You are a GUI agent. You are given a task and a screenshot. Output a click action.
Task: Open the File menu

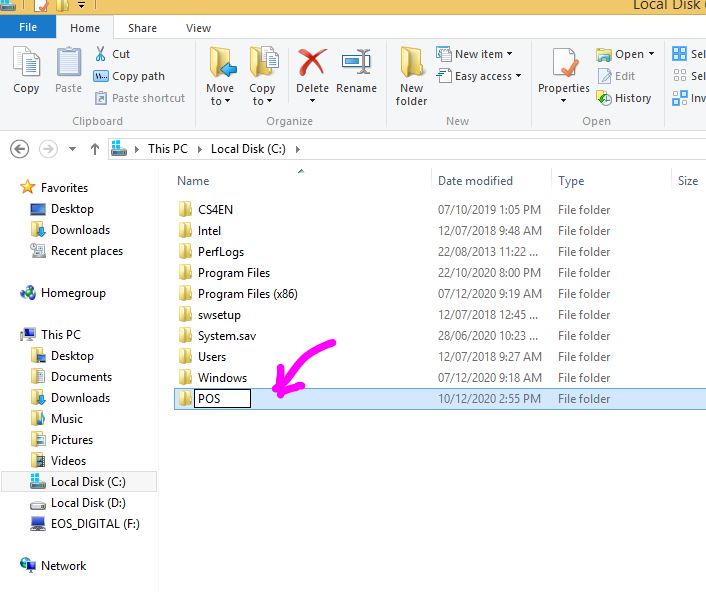[28, 28]
